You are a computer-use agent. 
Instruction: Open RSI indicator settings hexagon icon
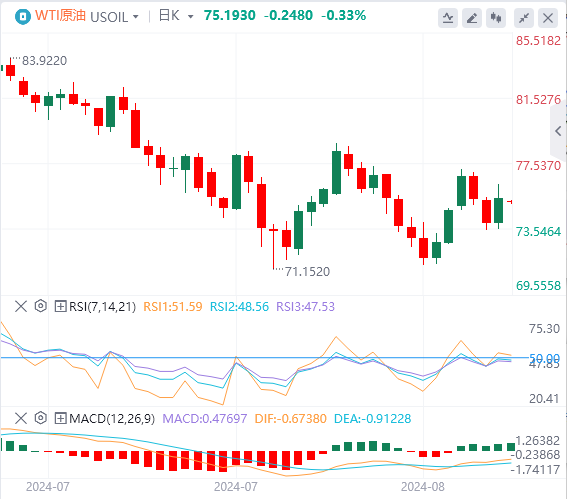(41, 306)
